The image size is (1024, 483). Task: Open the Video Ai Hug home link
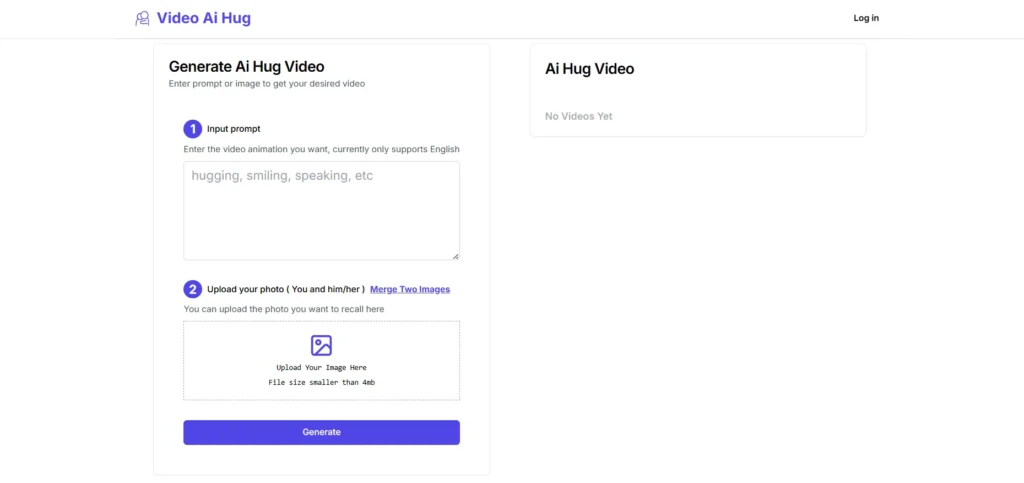click(x=193, y=18)
